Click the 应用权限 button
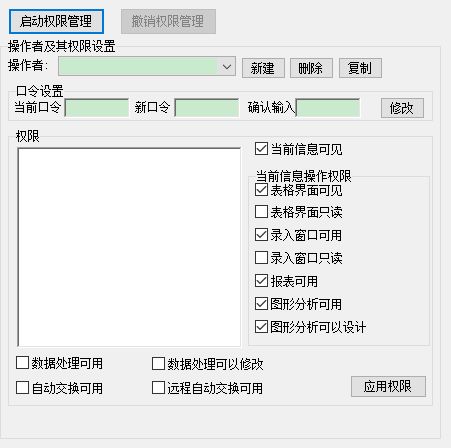 [x=388, y=386]
